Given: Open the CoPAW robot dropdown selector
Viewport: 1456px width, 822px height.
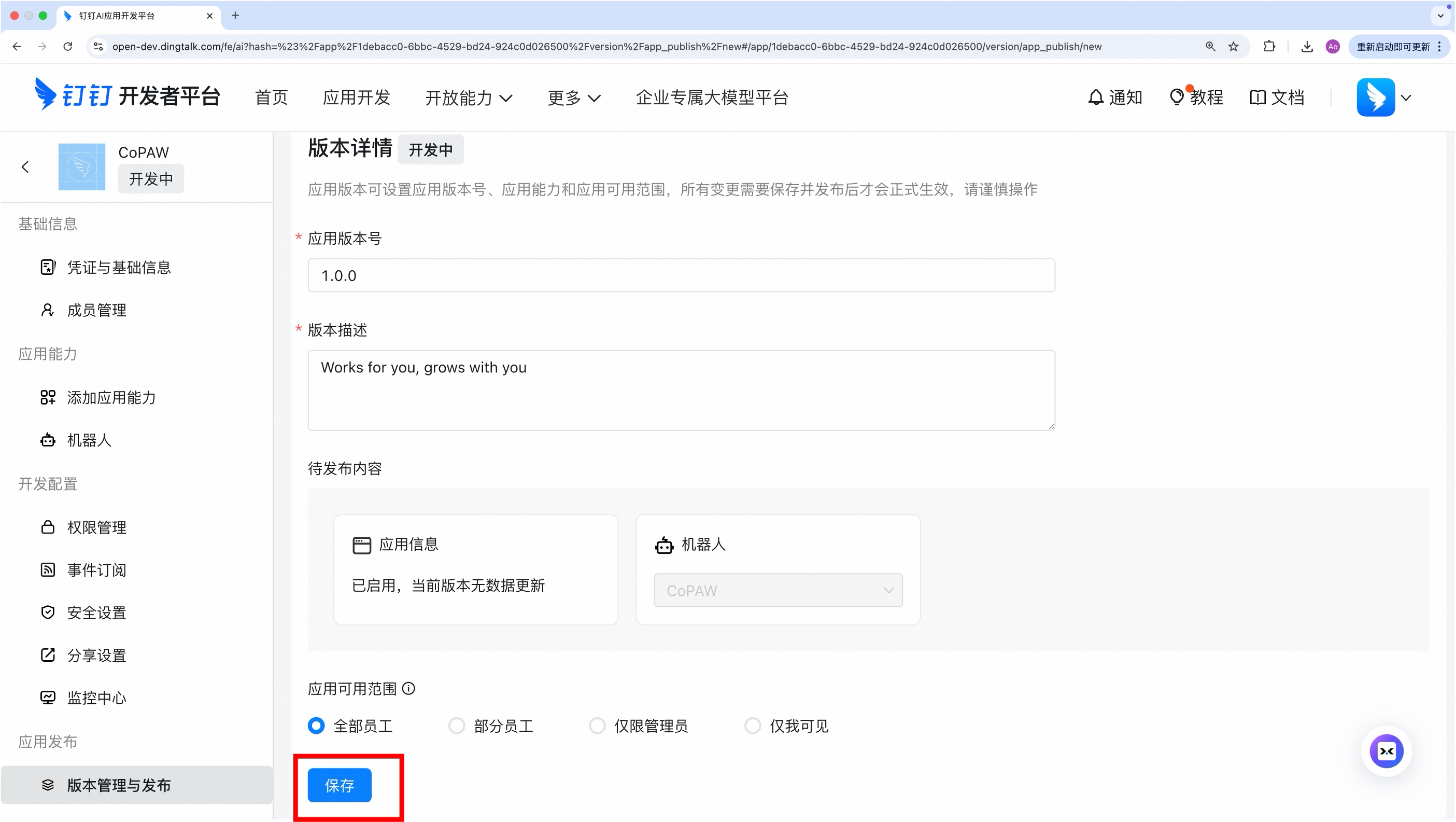Looking at the screenshot, I should (778, 590).
